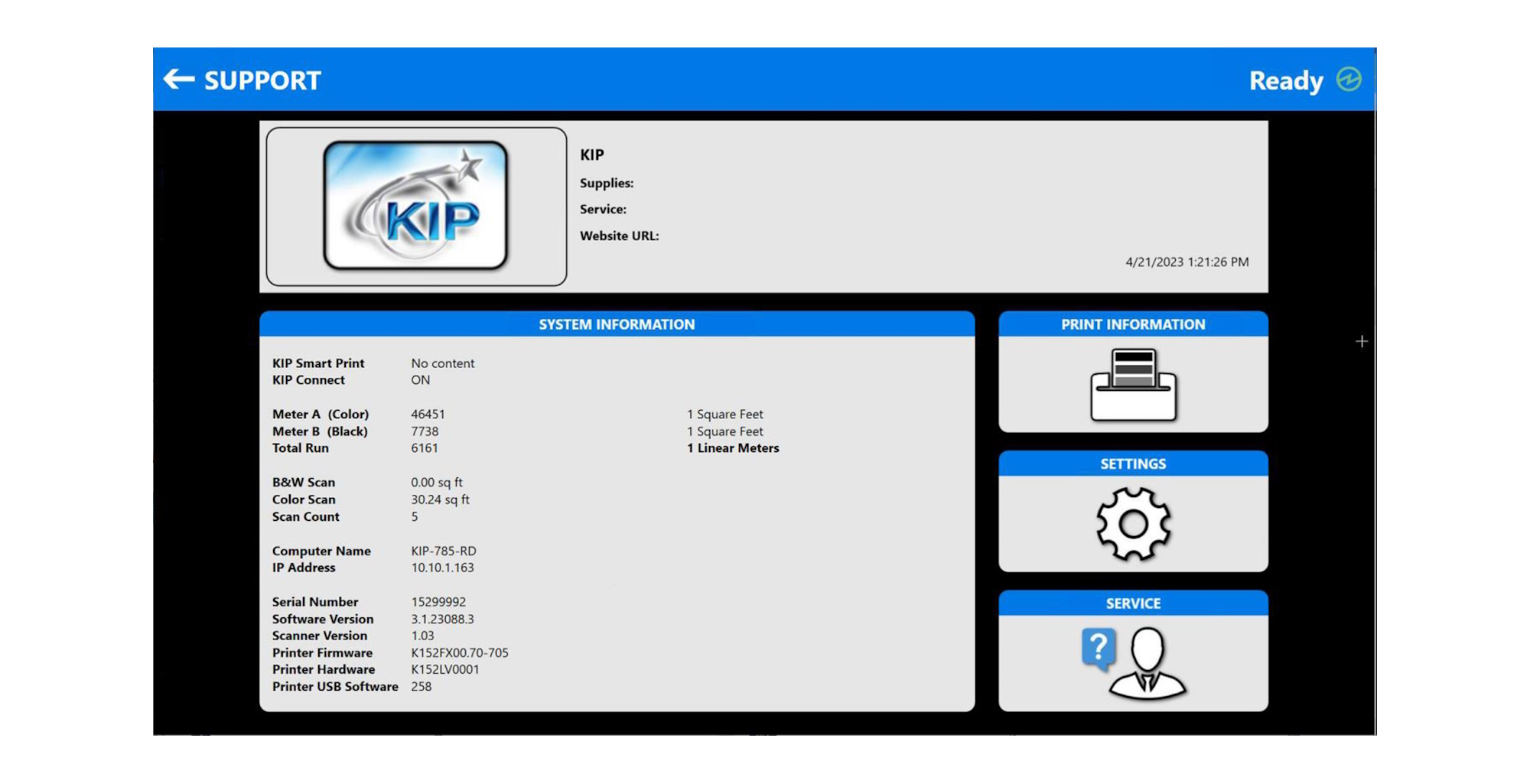Click the Website URL: label
Image resolution: width=1530 pixels, height=784 pixels.
pos(619,236)
